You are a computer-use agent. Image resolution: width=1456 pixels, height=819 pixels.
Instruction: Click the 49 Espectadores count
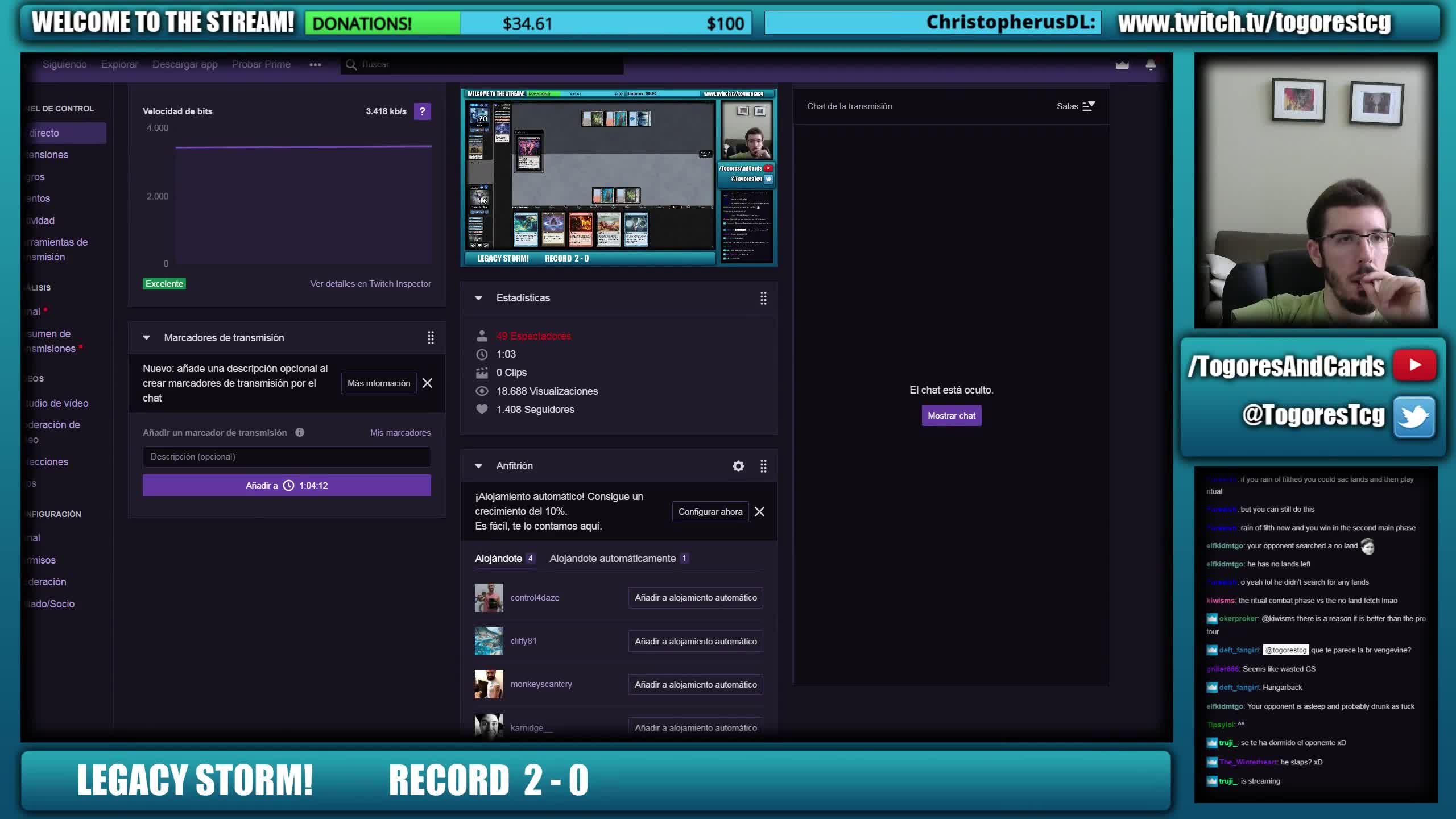533,336
